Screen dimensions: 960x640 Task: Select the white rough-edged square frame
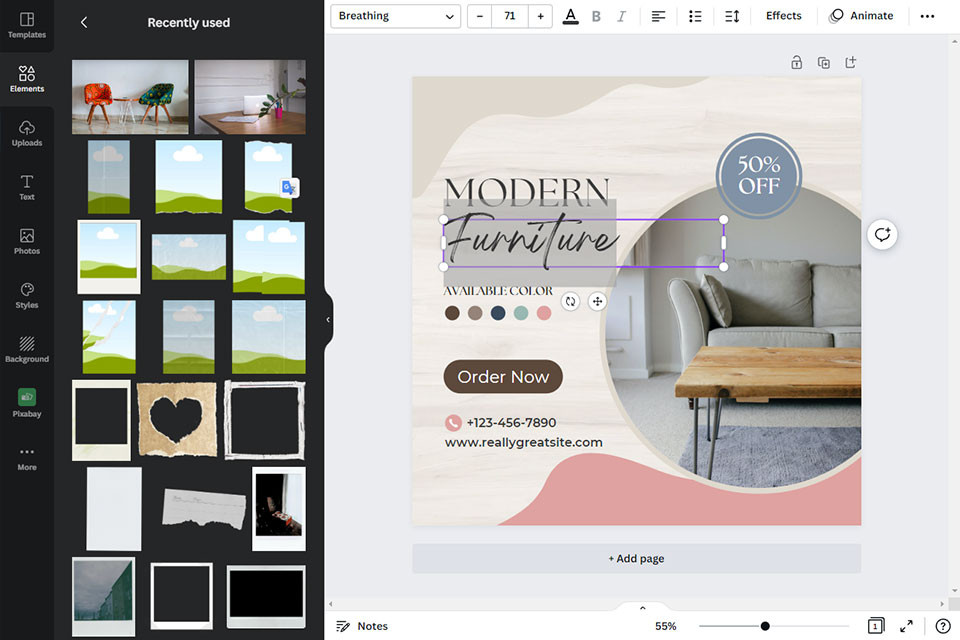[264, 420]
